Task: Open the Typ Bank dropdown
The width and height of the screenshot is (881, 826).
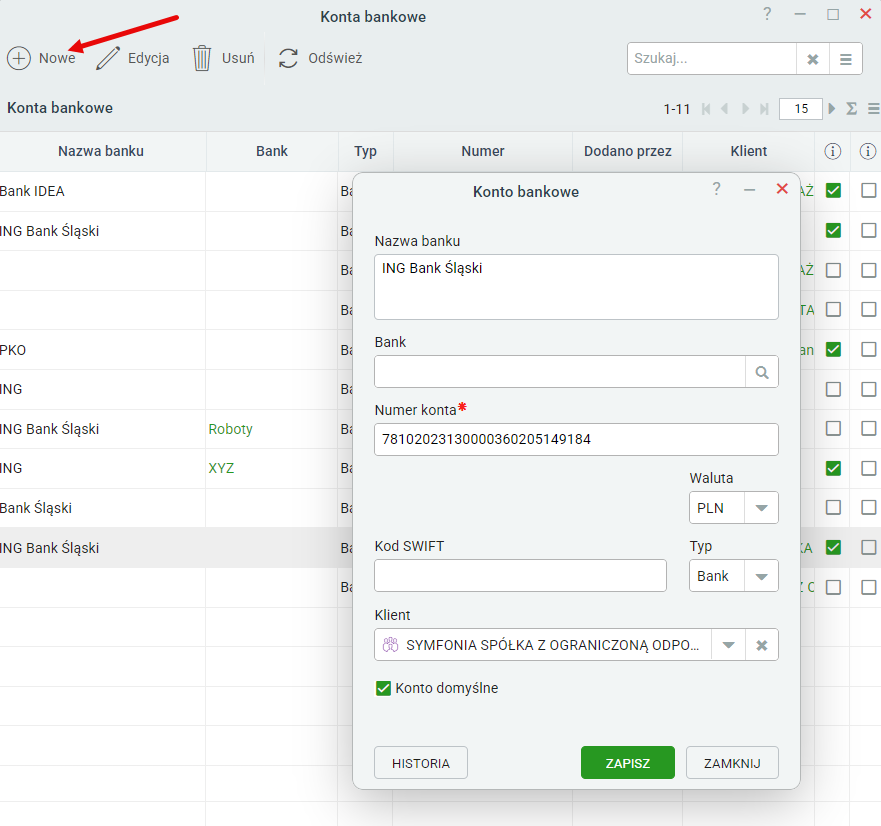Action: pyautogui.click(x=761, y=576)
